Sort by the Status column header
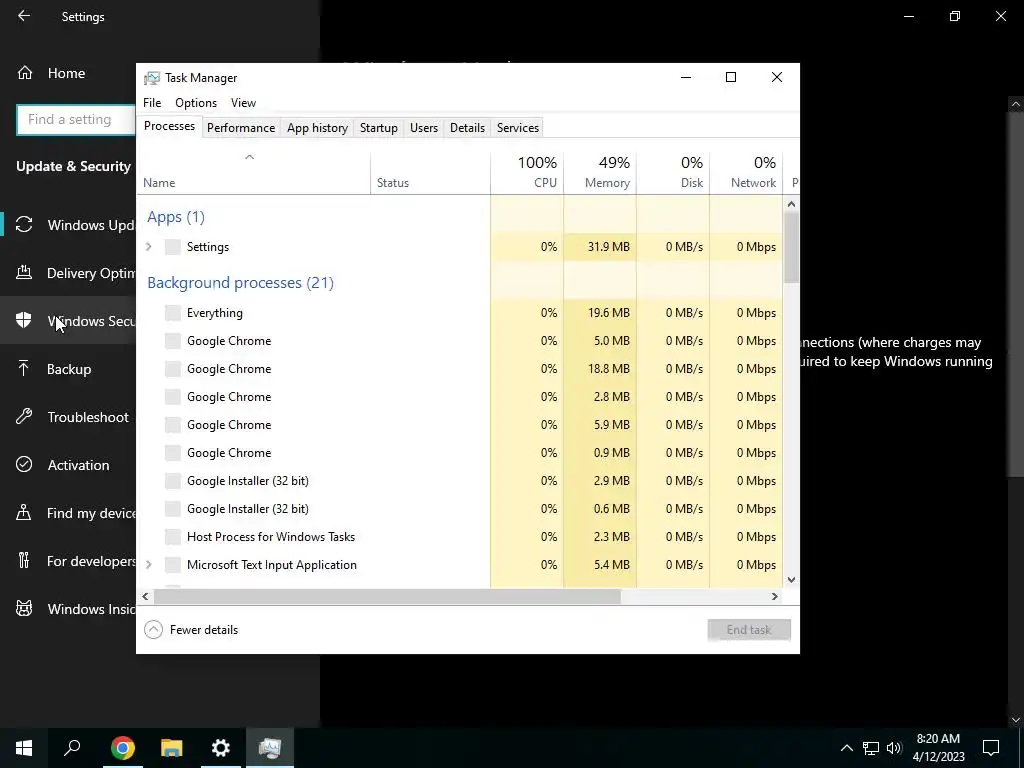The height and width of the screenshot is (768, 1024). pyautogui.click(x=430, y=172)
